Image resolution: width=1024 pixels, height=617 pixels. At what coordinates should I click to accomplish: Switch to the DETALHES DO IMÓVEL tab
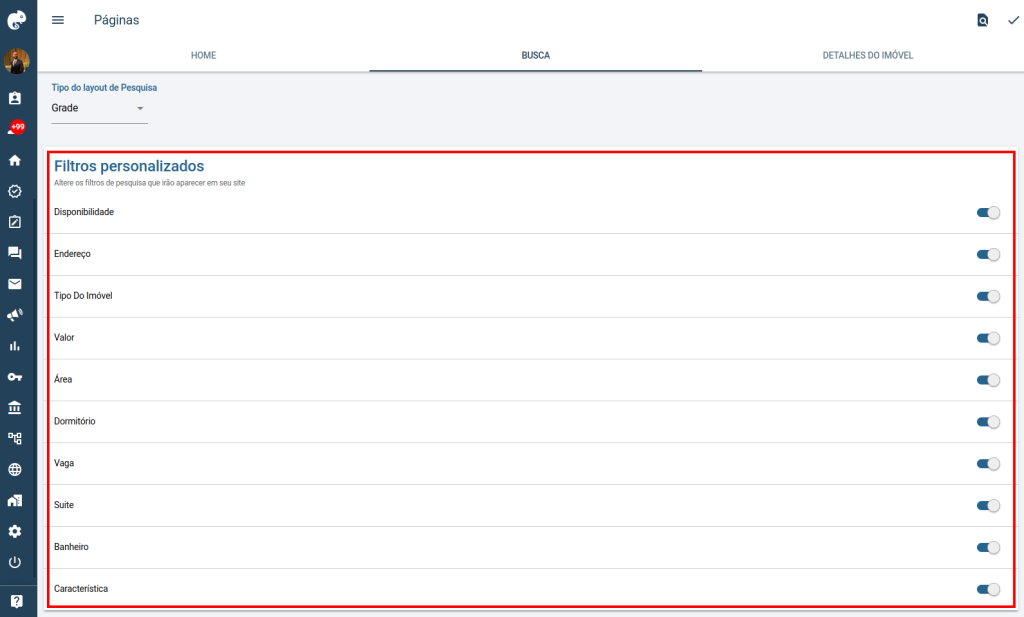868,55
